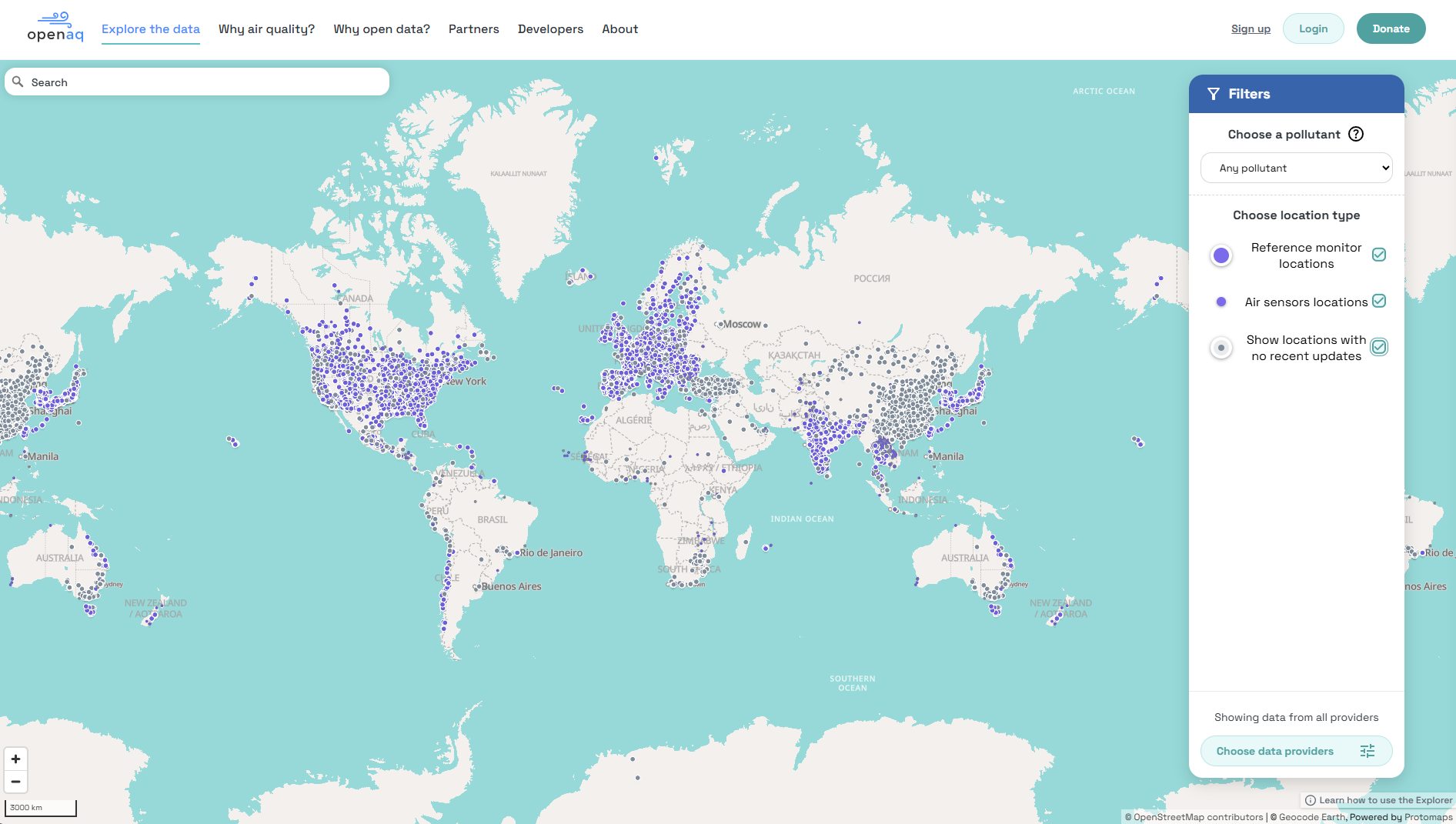The height and width of the screenshot is (824, 1456).
Task: Click the Donate button
Action: tap(1391, 28)
